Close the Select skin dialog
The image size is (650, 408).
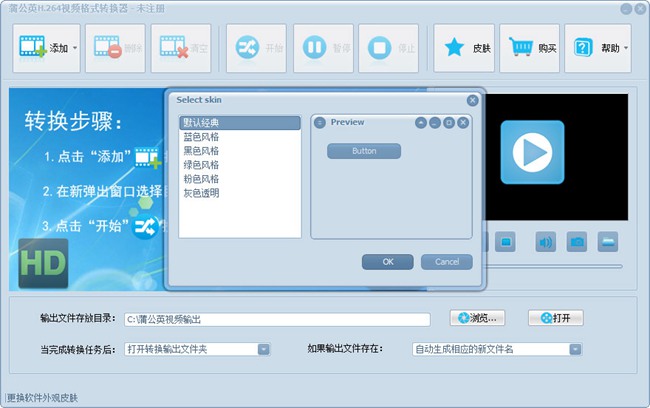point(472,100)
